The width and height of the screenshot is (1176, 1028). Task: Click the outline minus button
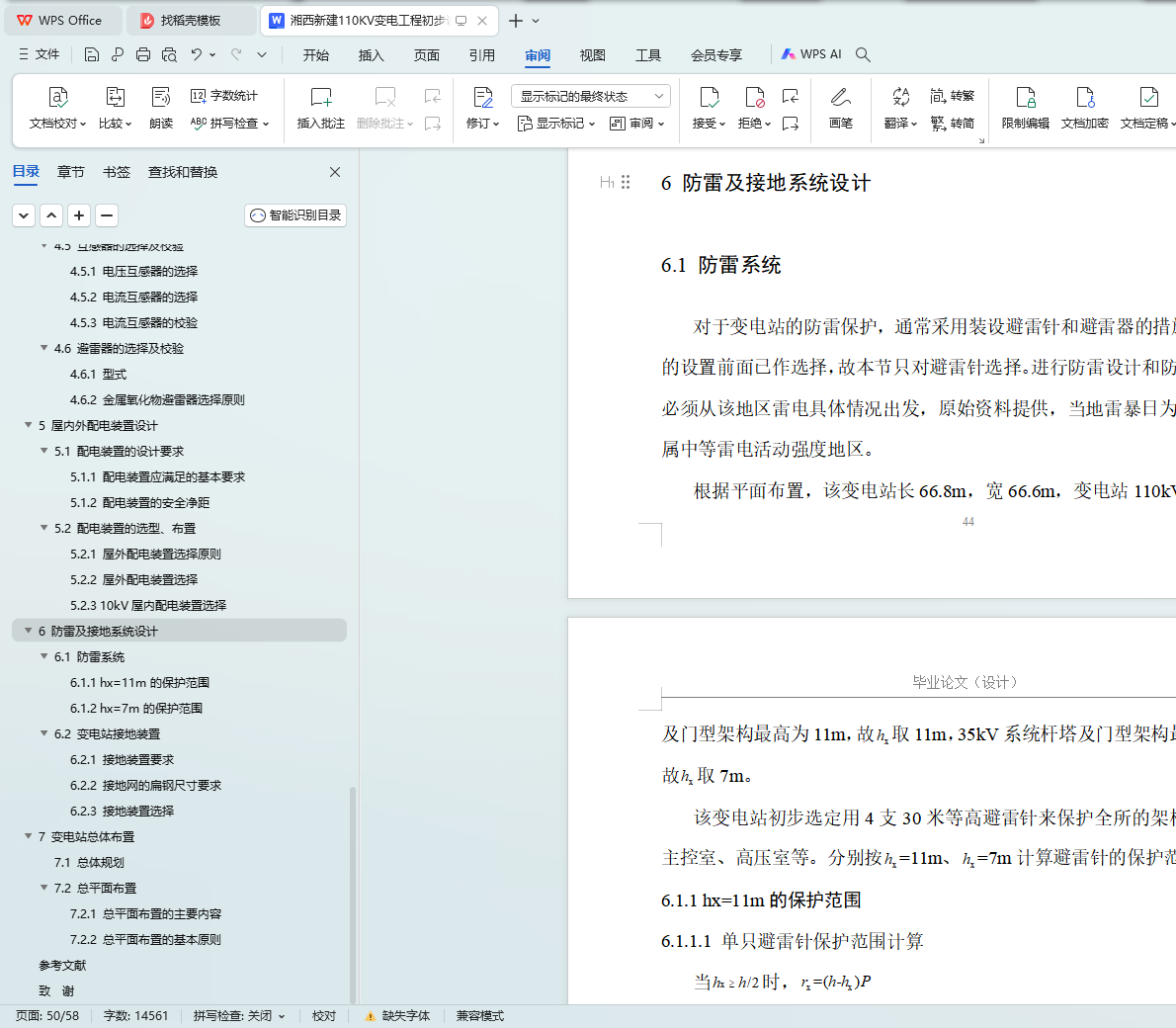click(x=107, y=215)
